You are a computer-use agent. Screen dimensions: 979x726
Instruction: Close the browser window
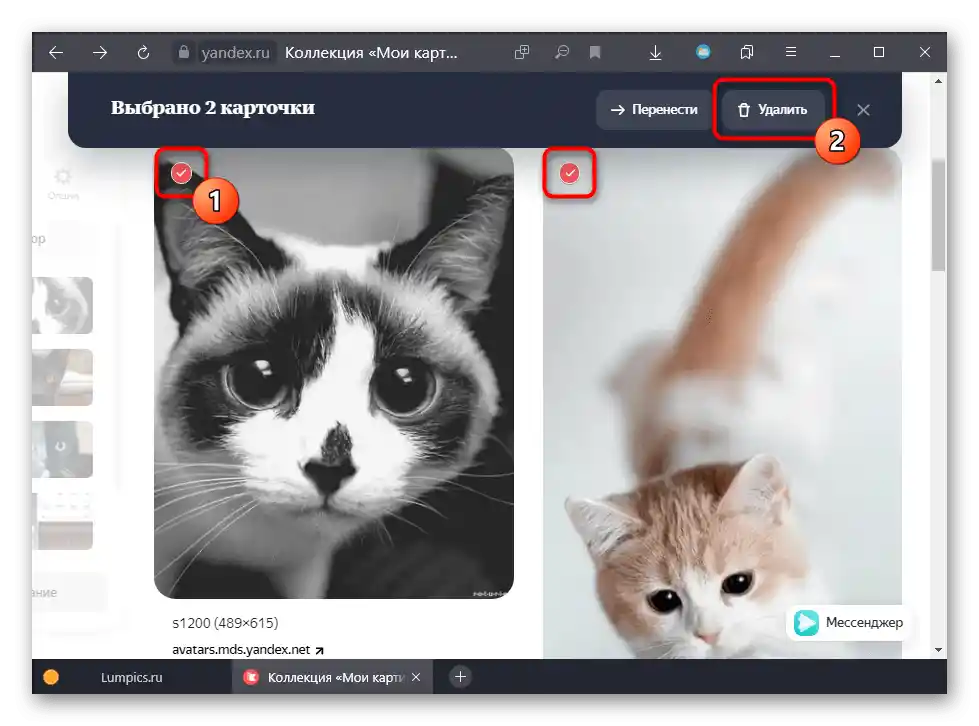click(925, 52)
